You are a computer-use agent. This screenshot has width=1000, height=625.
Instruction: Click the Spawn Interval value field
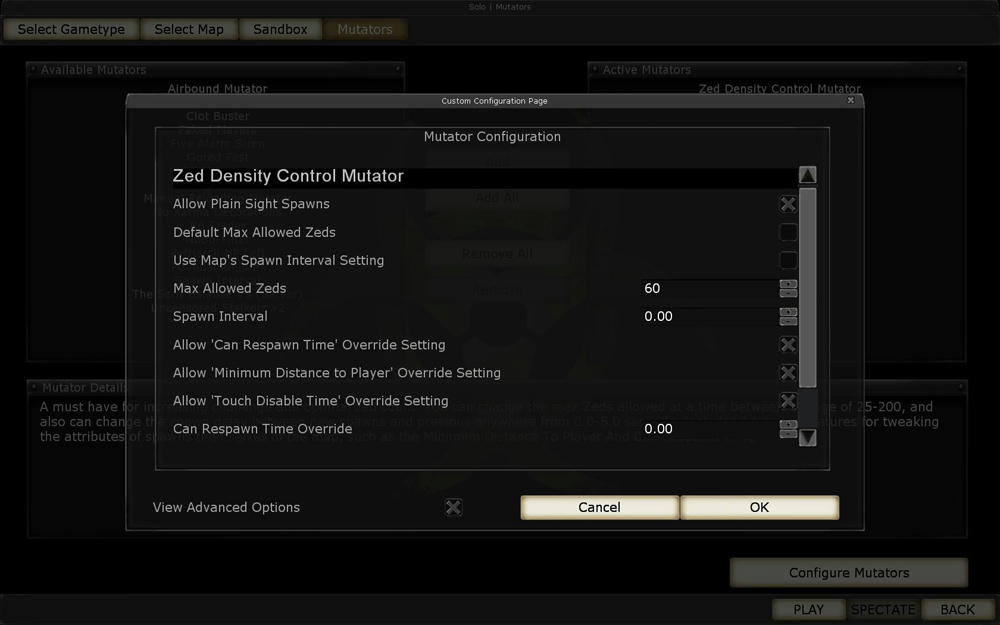(x=710, y=316)
